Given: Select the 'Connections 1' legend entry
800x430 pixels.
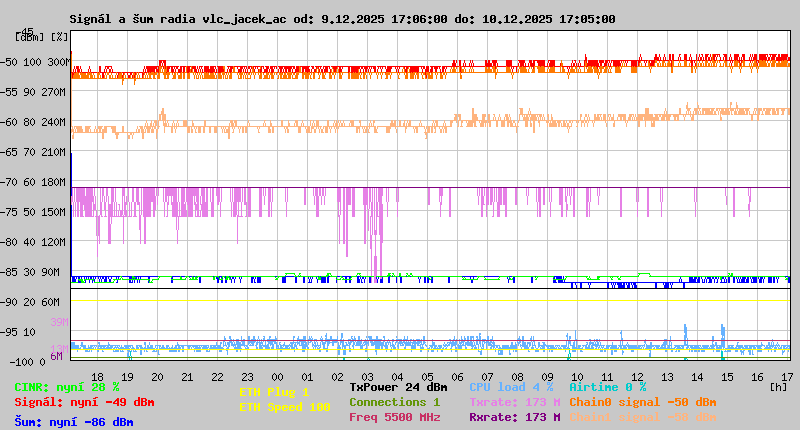Looking at the screenshot, I should (x=394, y=402).
